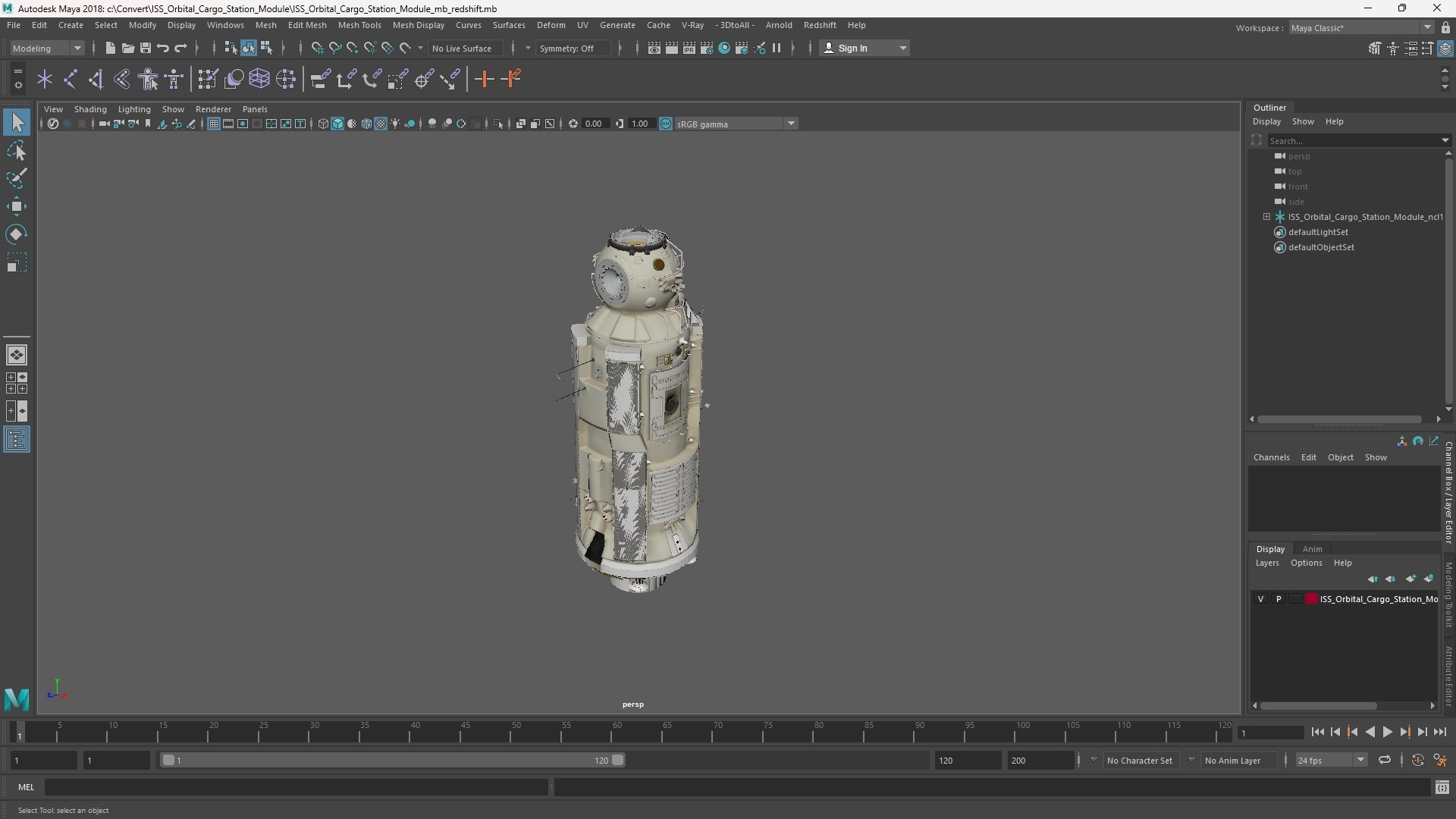Open a scene file icon
Viewport: 1456px width, 819px height.
coord(127,48)
